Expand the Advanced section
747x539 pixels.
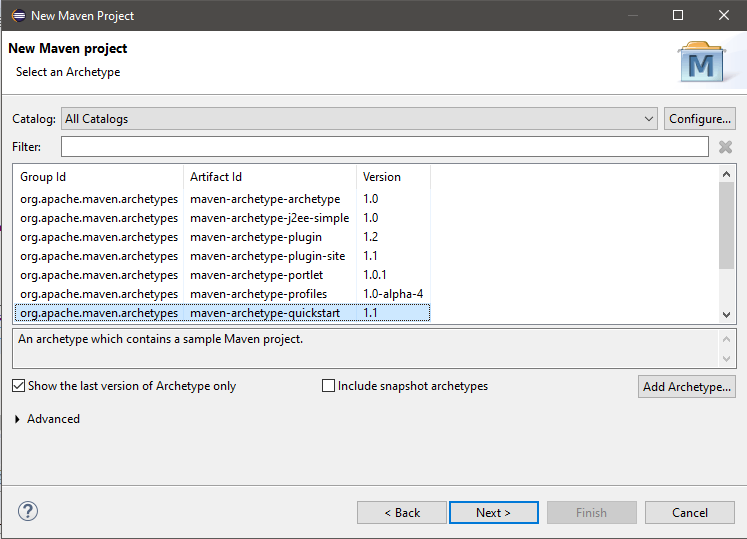[x=17, y=419]
